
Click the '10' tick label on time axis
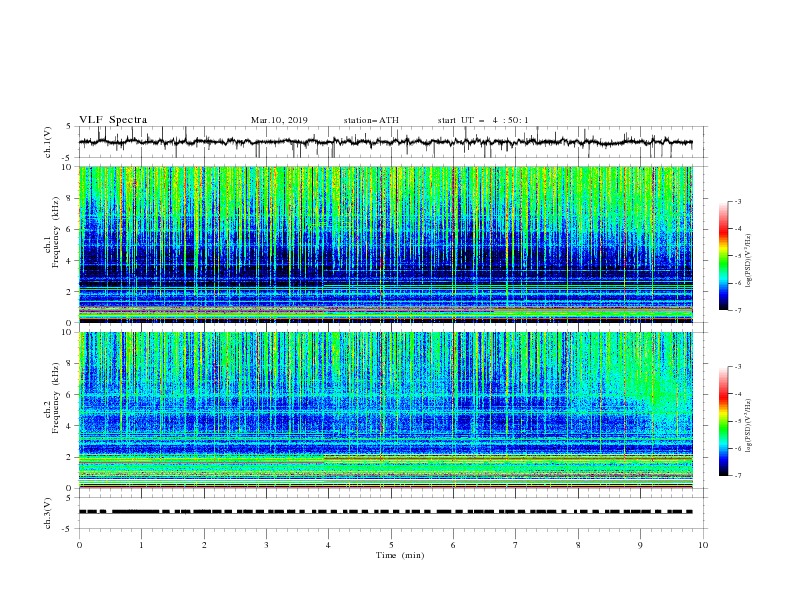point(703,545)
